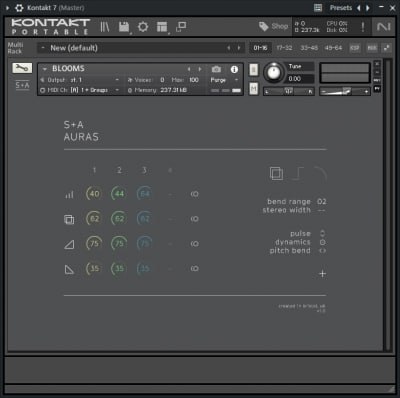Click volume layer 2 knob showing 44

[x=119, y=194]
